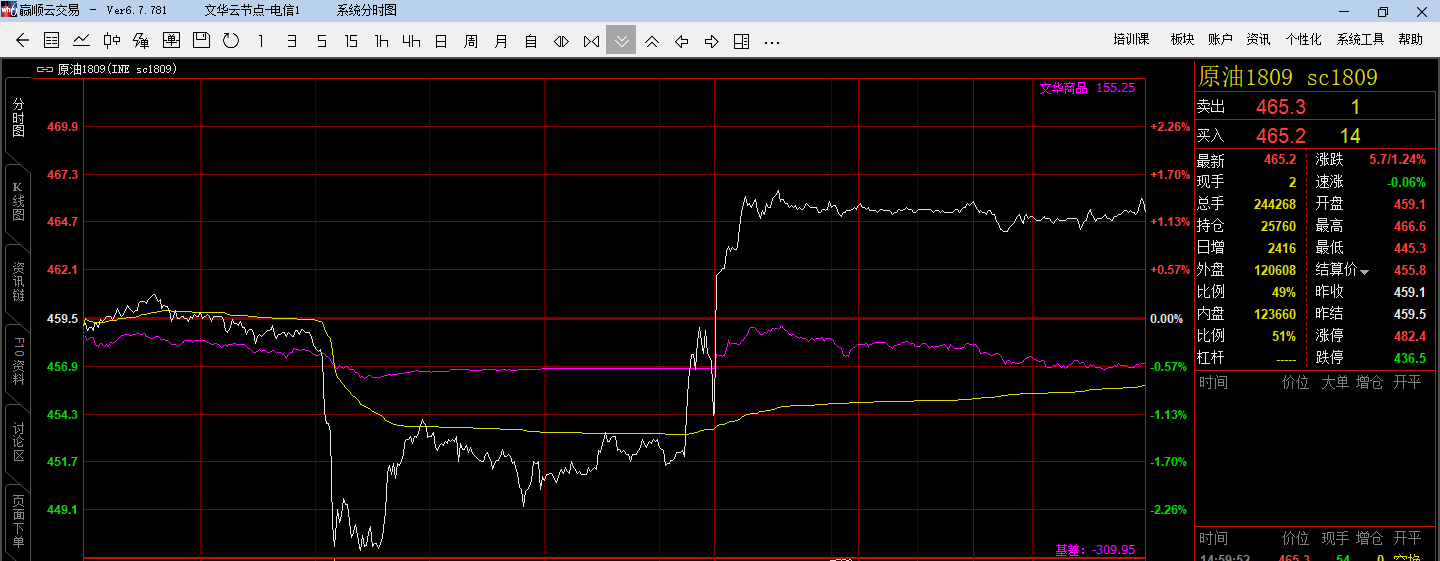The image size is (1440, 561).
Task: Toggle the link icon beside 原油1809 title
Action: [44, 70]
